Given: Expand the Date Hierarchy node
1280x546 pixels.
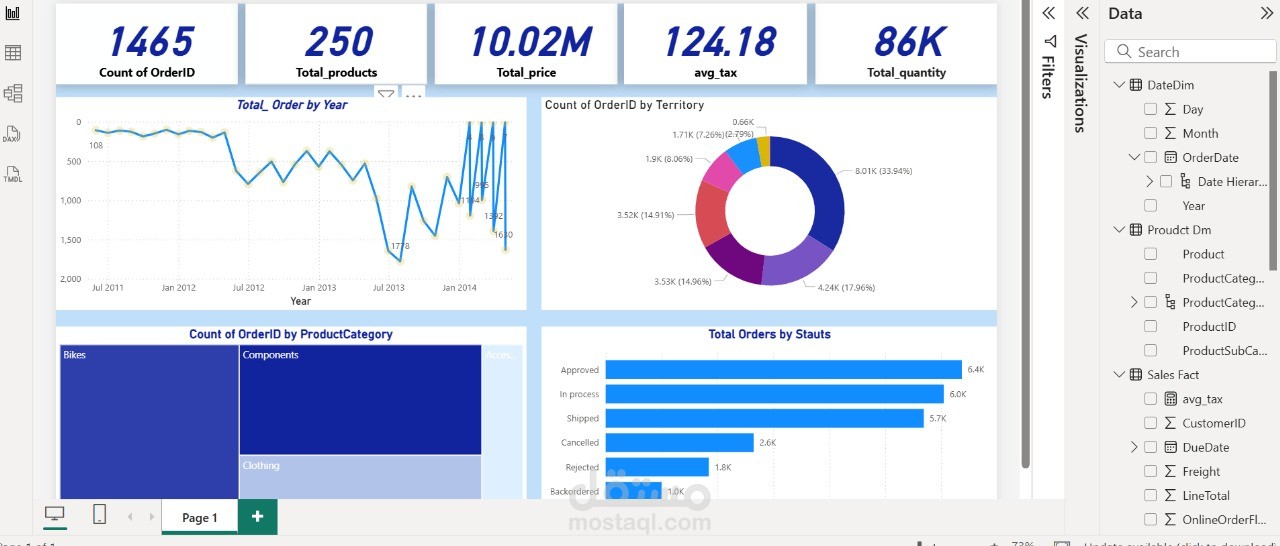Looking at the screenshot, I should tap(1150, 181).
